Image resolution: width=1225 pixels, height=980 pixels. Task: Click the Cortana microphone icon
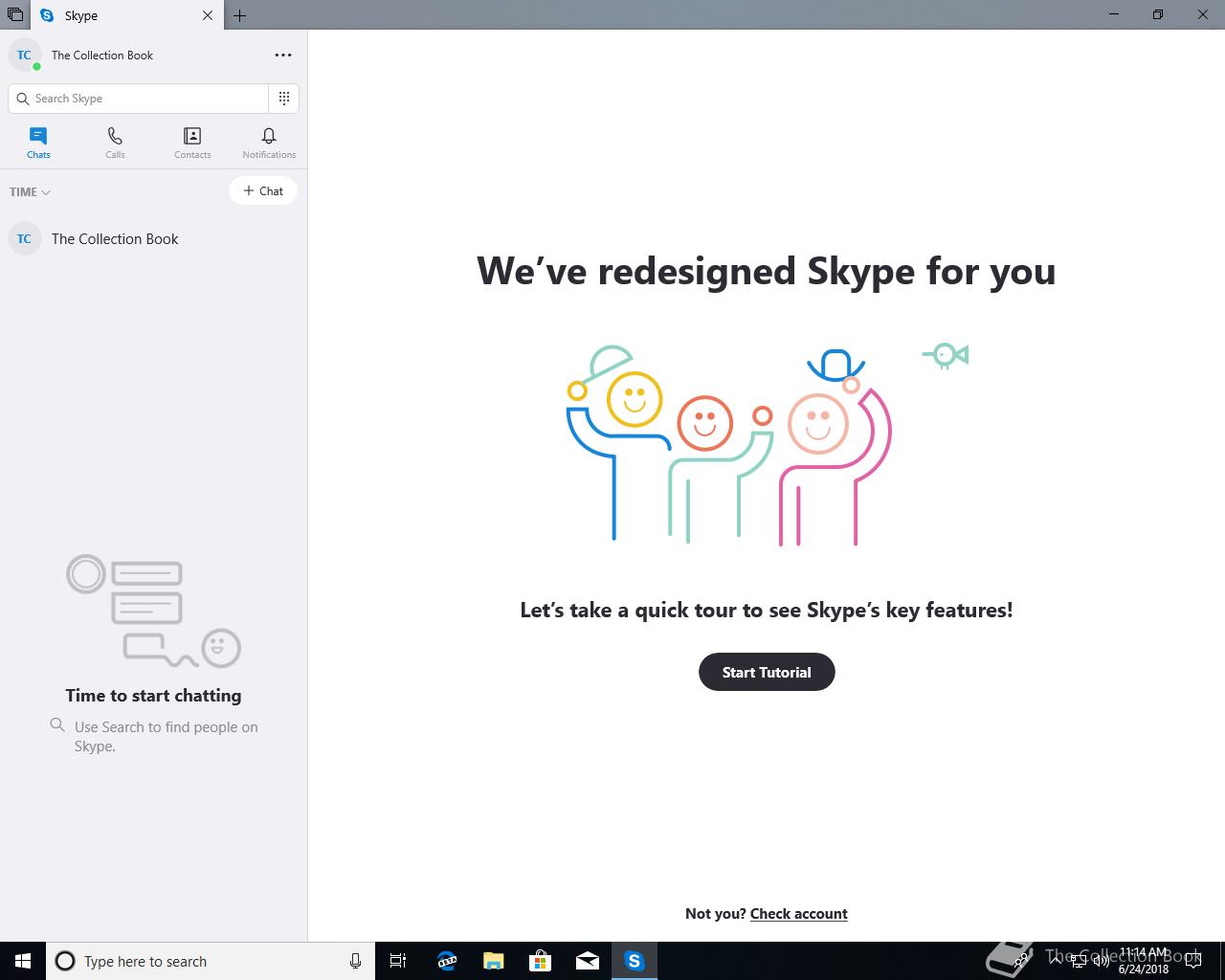355,961
